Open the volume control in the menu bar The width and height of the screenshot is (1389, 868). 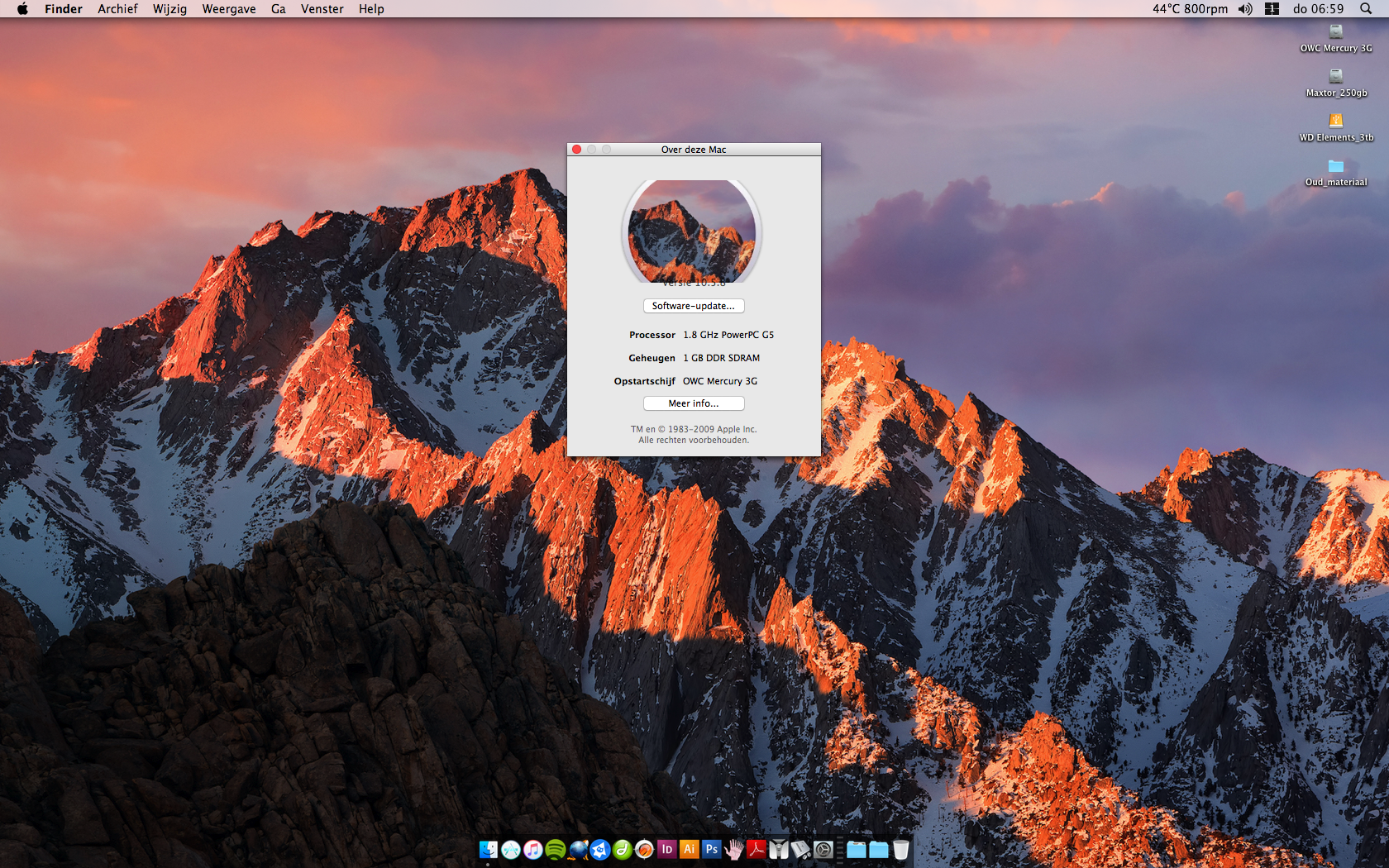(x=1245, y=9)
